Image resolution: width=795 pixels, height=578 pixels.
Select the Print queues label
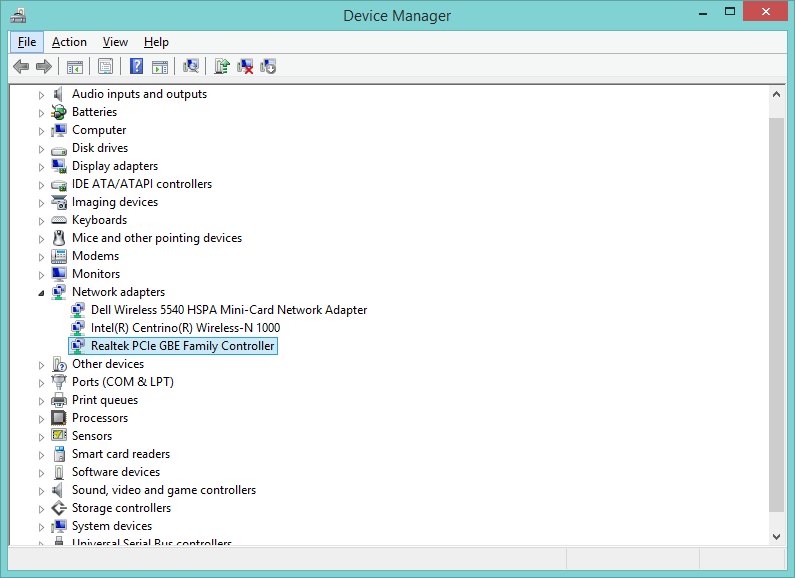(x=105, y=400)
